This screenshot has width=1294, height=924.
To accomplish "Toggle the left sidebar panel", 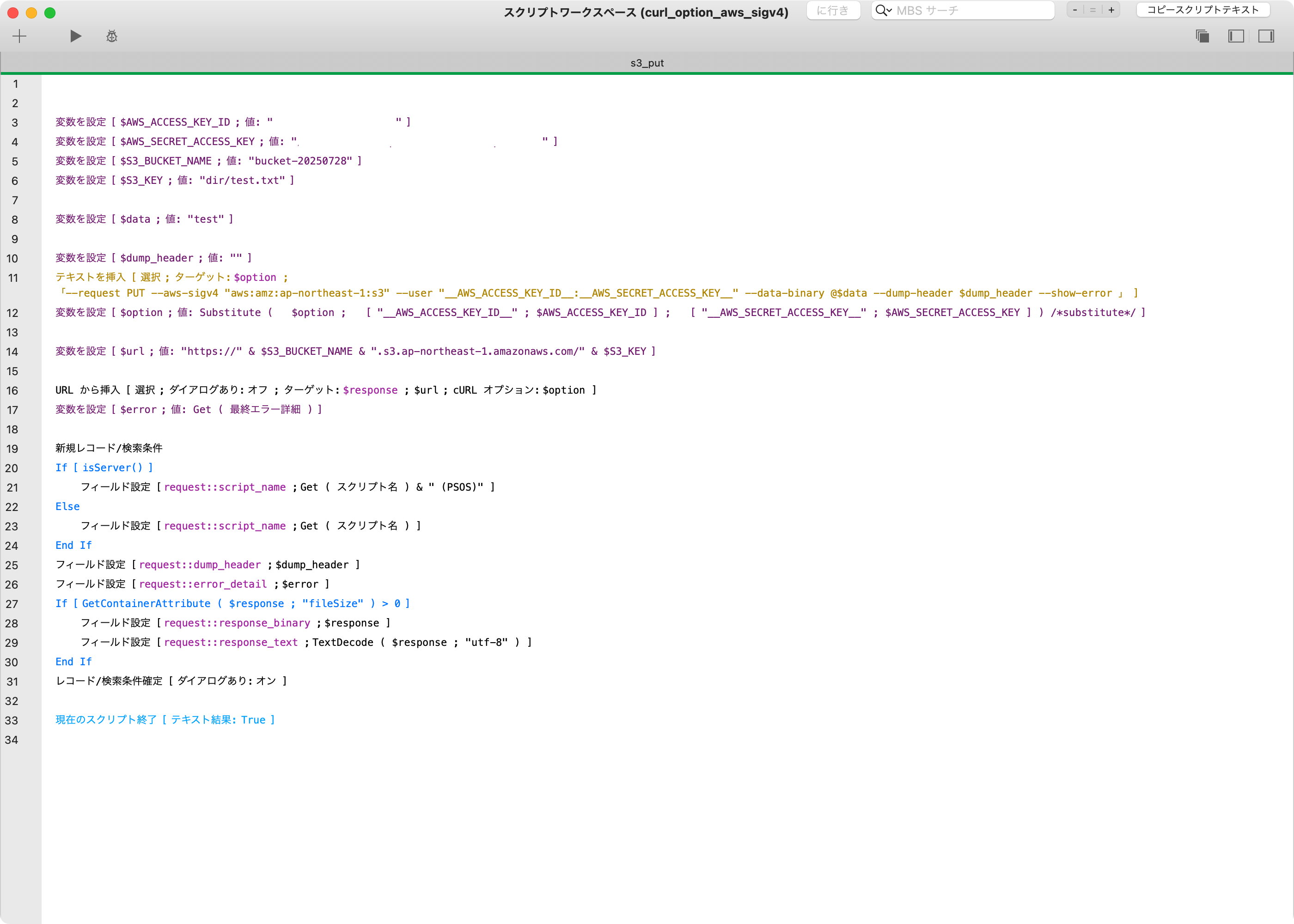I will pyautogui.click(x=1235, y=36).
